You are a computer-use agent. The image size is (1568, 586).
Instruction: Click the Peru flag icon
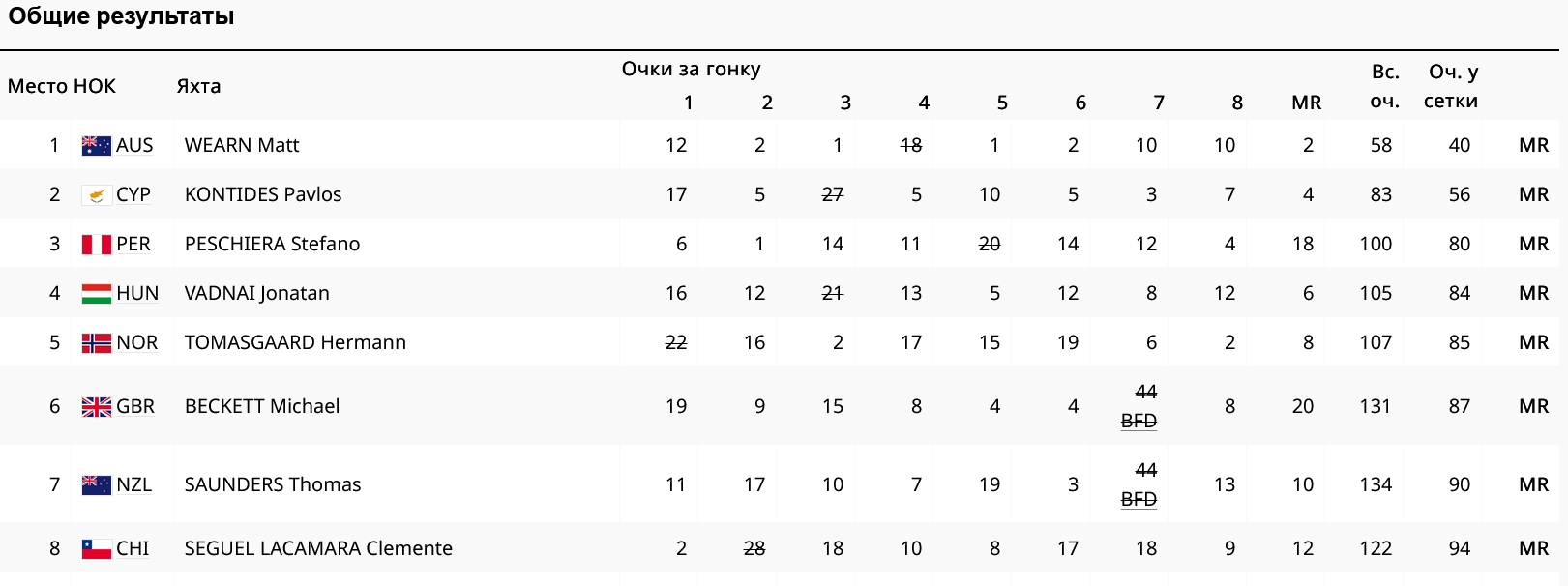tap(96, 245)
